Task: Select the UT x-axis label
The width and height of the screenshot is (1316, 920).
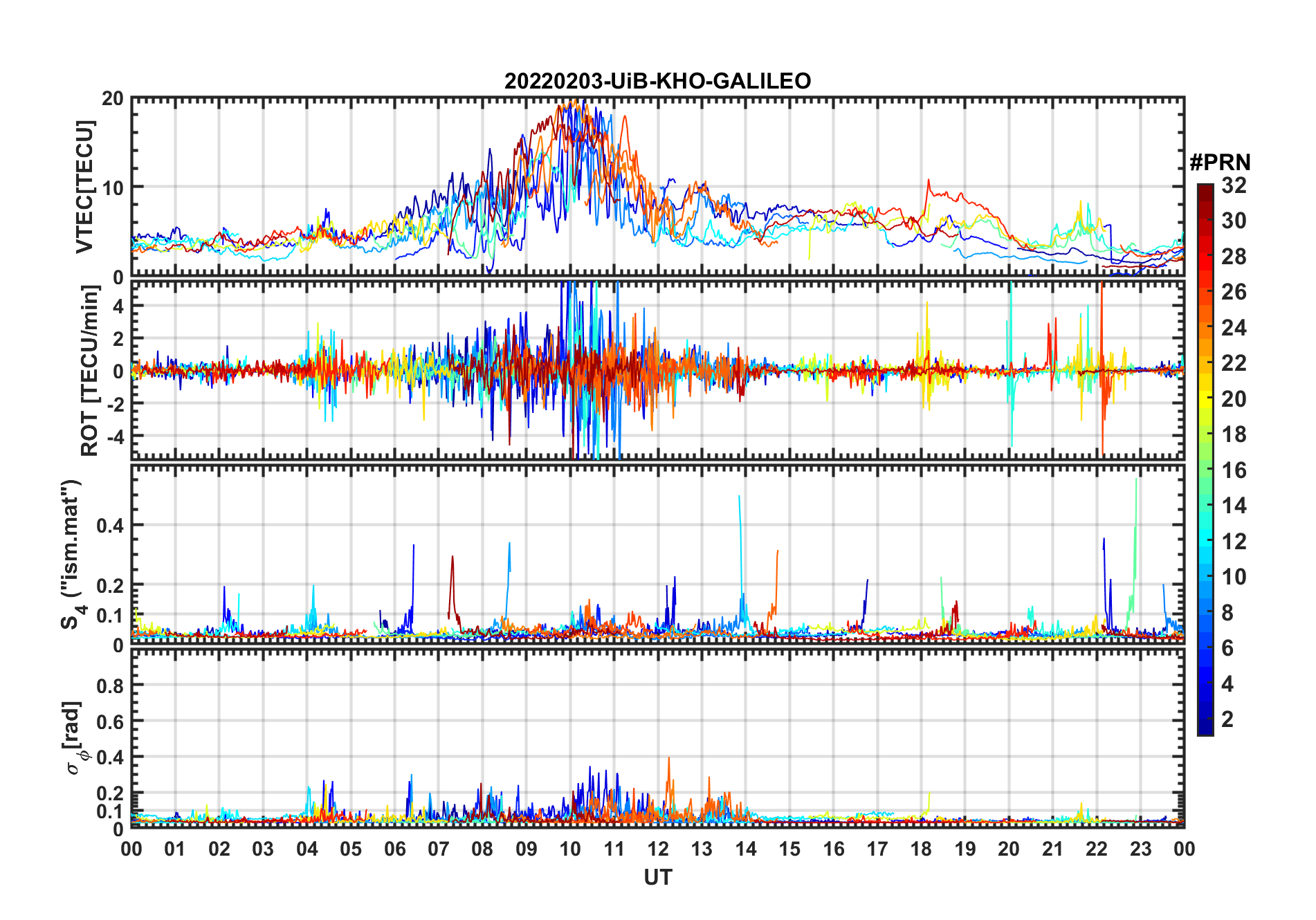Action: [x=658, y=877]
